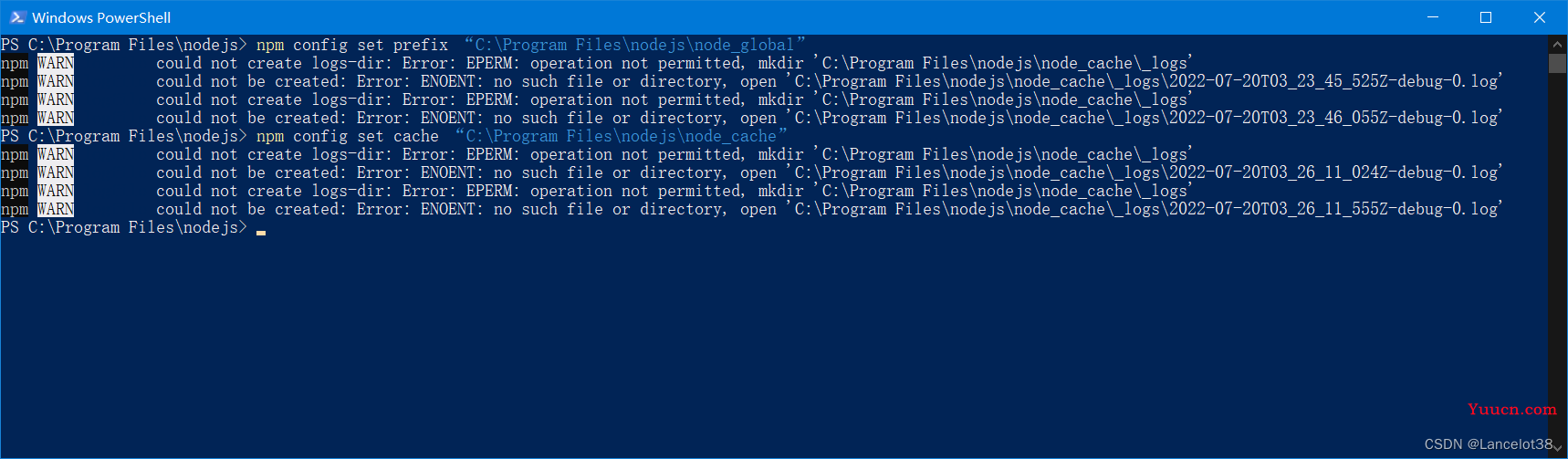Click the quoted node_cache path argument
This screenshot has height=459, width=1568.
pyautogui.click(x=621, y=136)
